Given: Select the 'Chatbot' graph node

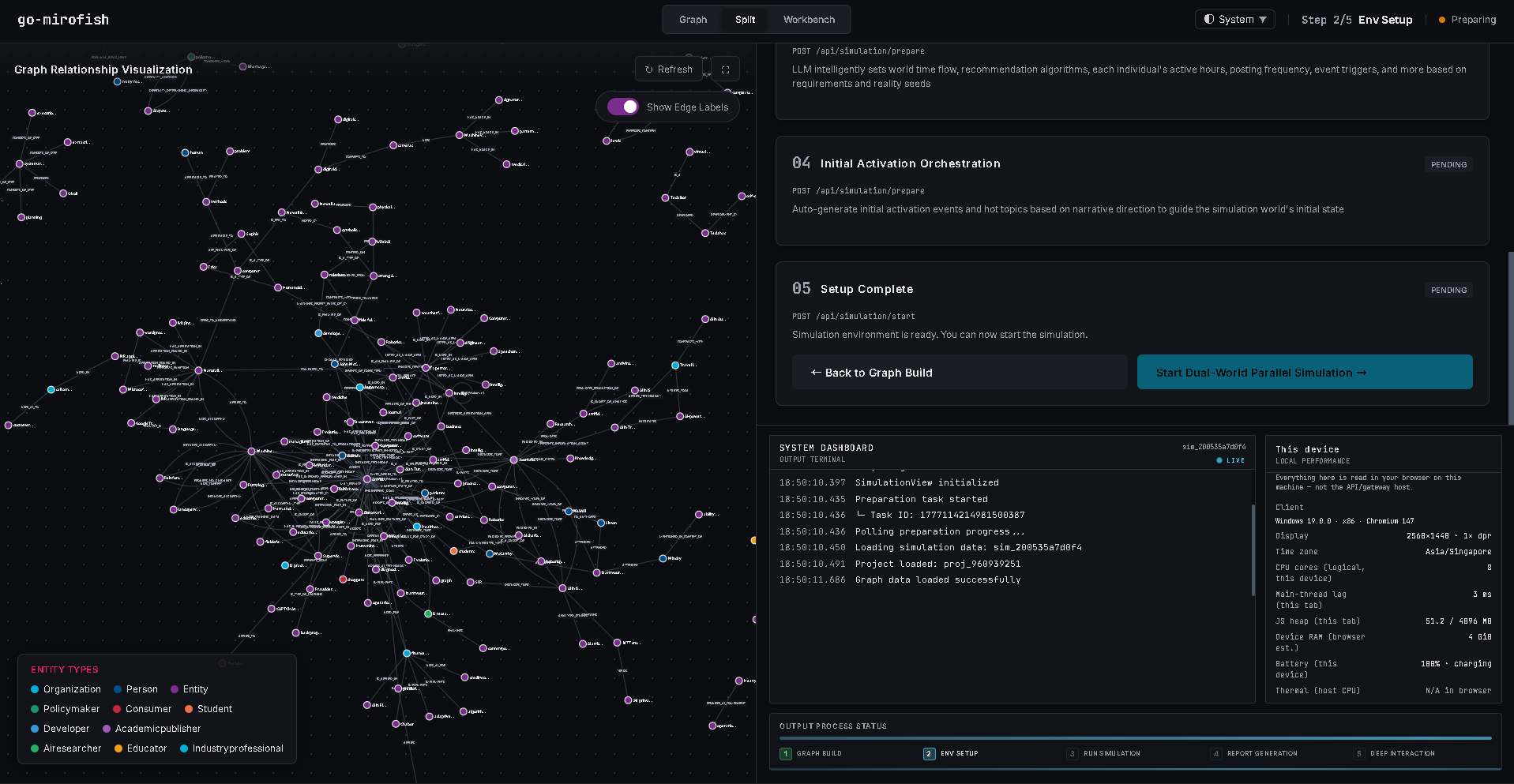Looking at the screenshot, I should [396, 724].
